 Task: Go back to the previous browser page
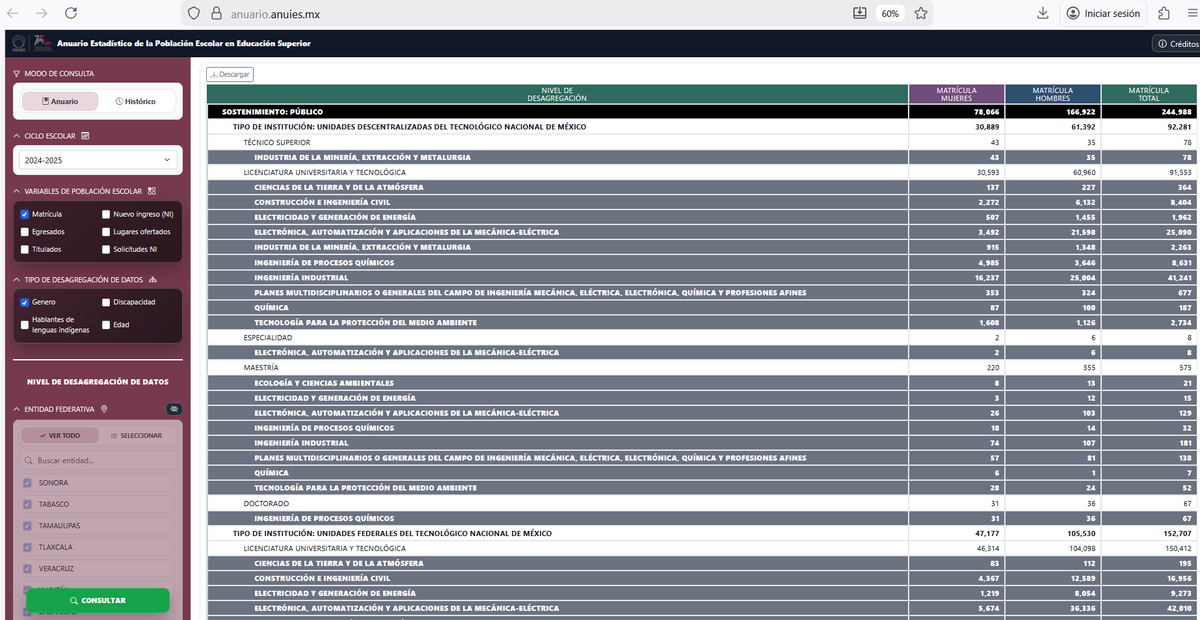pyautogui.click(x=14, y=13)
